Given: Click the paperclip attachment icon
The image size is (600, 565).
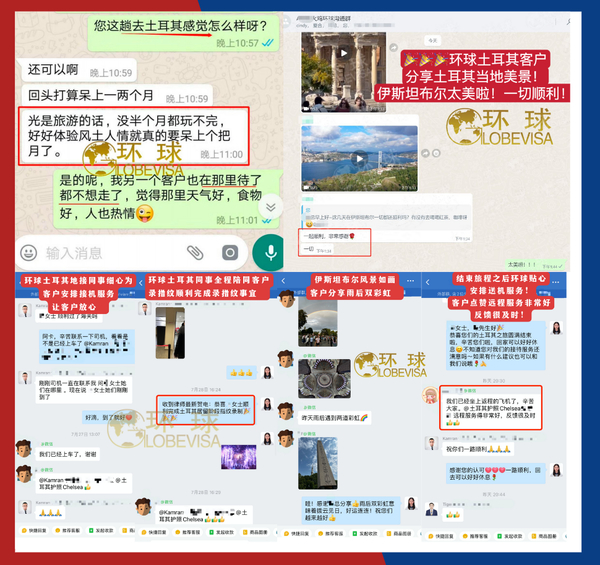Looking at the screenshot, I should 195,253.
